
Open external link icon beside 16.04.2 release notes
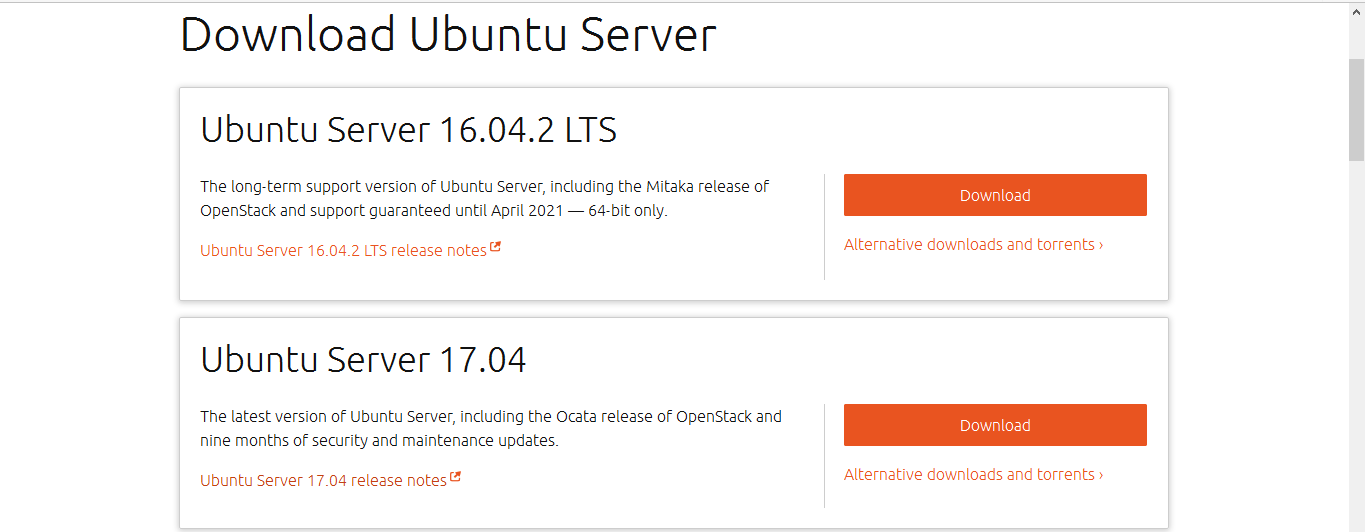pos(495,248)
